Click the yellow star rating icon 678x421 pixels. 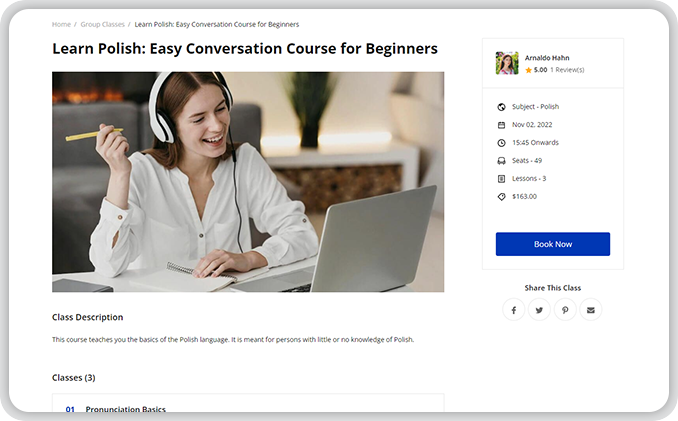click(x=529, y=70)
